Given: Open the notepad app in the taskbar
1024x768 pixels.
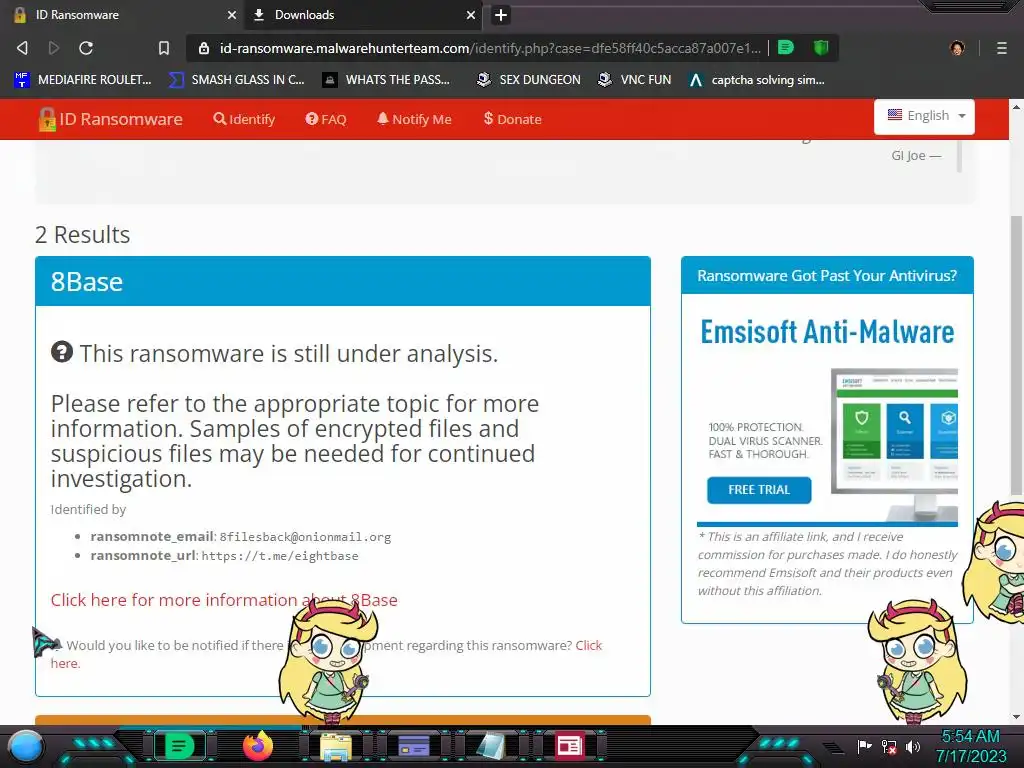Looking at the screenshot, I should tap(491, 746).
